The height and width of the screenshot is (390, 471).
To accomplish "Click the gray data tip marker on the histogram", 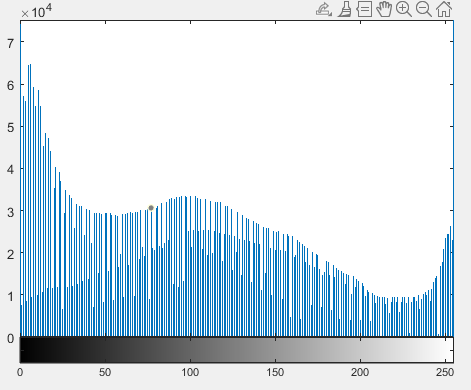I will coord(151,208).
